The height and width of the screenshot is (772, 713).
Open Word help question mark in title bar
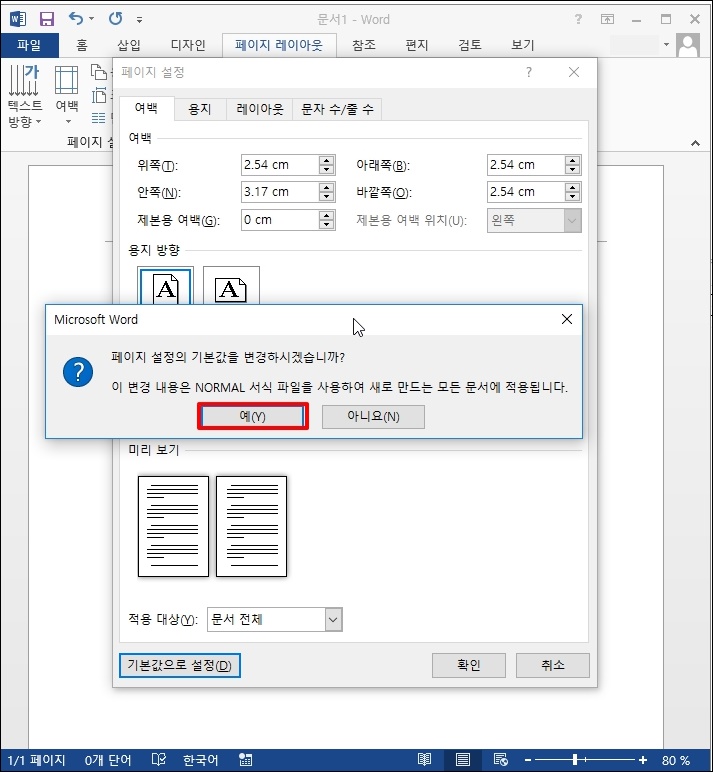[578, 19]
